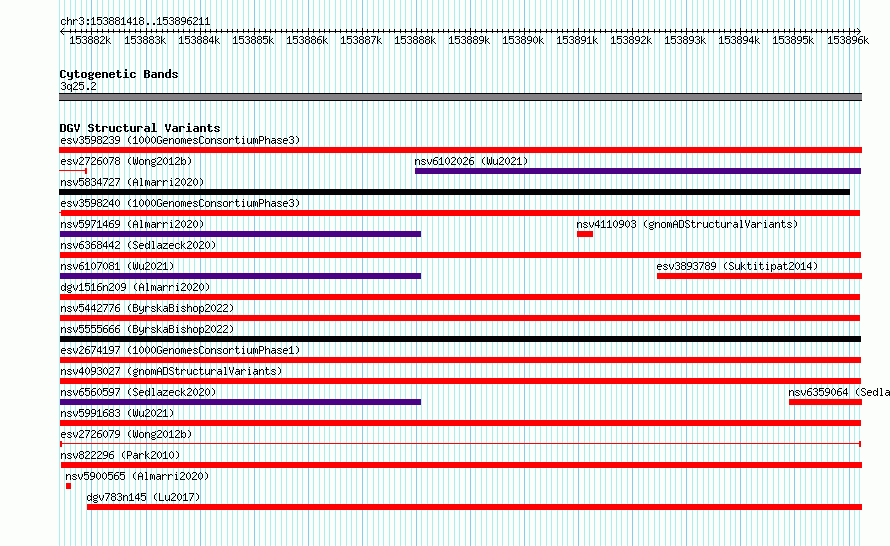Click the Cytogenetic Bands track title
Viewport: 890px width, 546px height.
point(119,74)
